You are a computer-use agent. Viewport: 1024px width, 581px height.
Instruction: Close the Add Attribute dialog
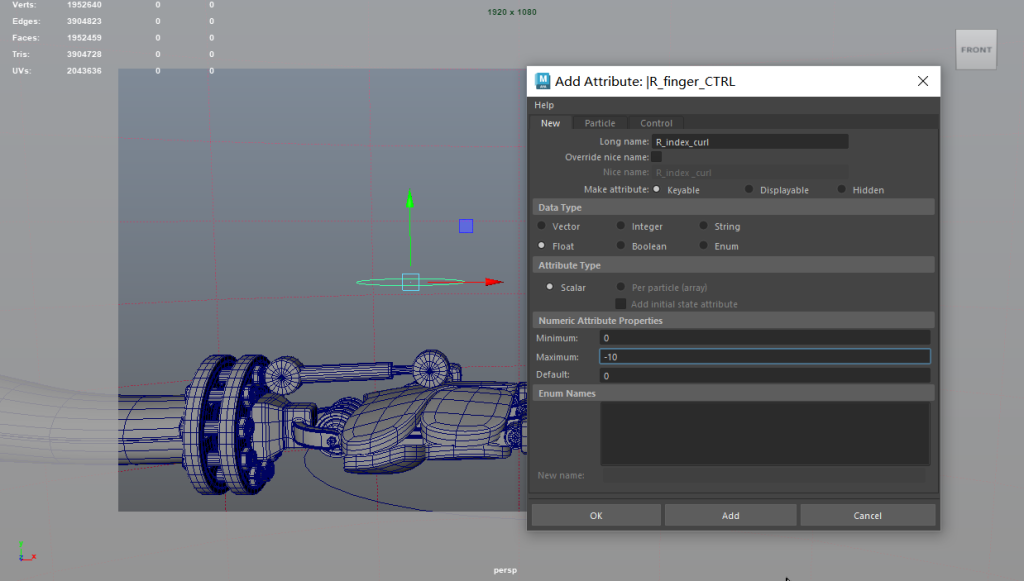922,81
